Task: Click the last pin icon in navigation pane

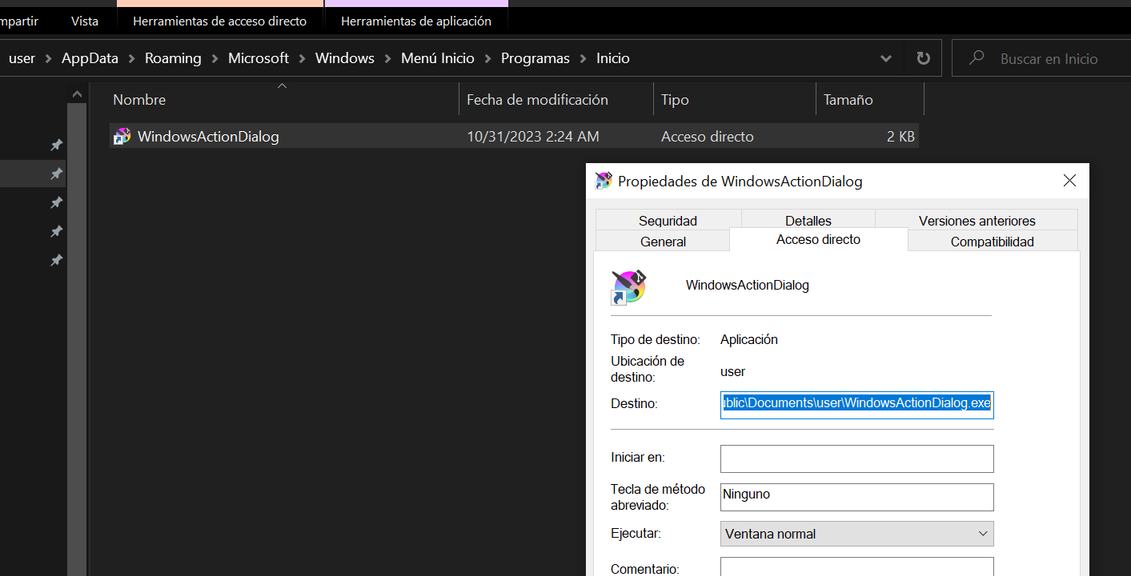Action: pyautogui.click(x=56, y=260)
